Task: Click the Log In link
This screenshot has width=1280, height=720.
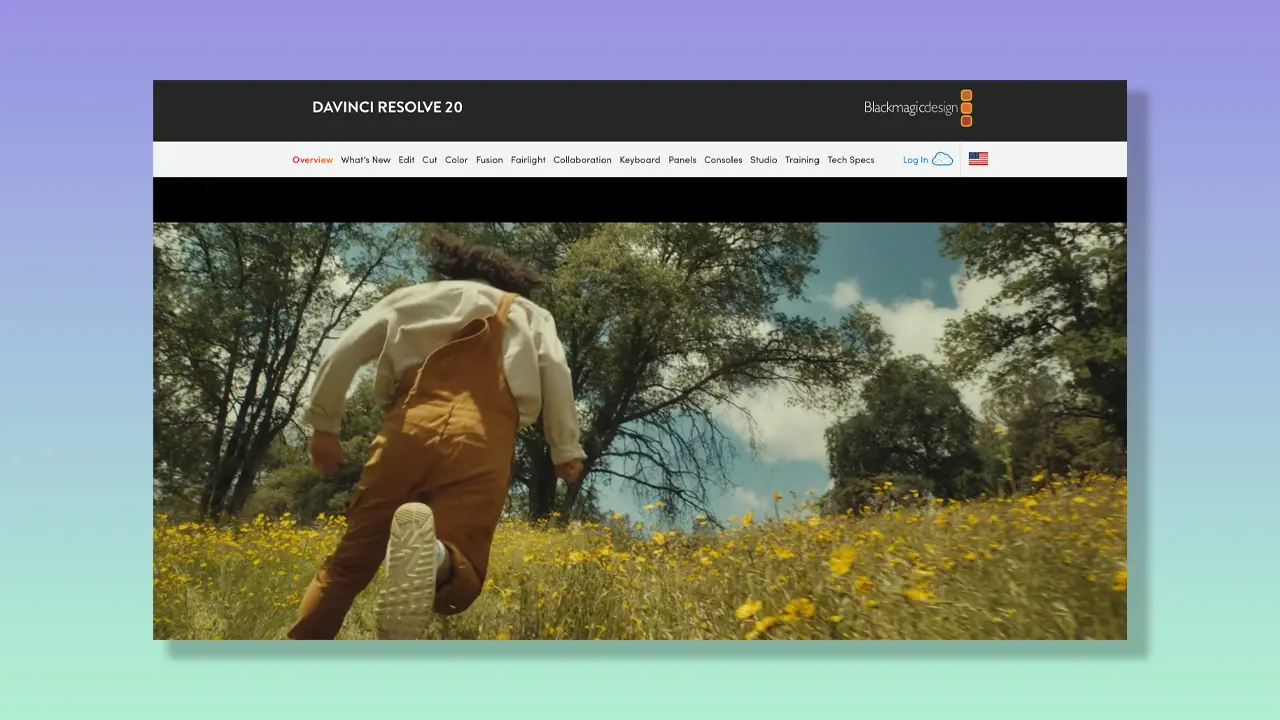Action: click(915, 160)
